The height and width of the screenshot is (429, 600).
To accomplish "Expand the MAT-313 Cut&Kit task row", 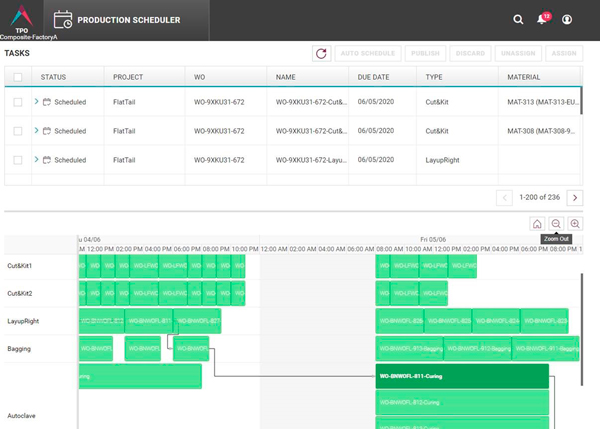I will pos(36,101).
